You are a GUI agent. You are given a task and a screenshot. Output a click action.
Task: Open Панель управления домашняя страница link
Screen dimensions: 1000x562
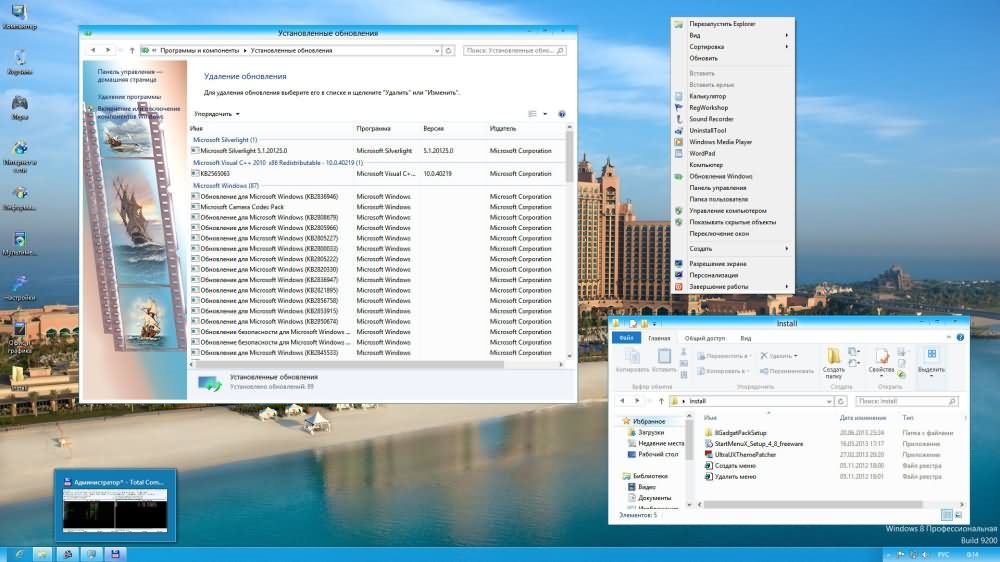click(x=129, y=76)
